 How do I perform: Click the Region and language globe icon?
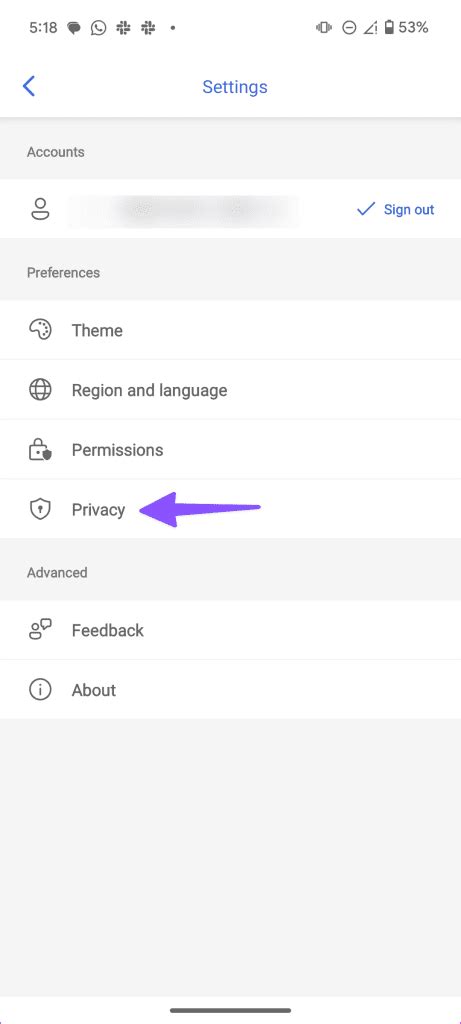point(40,390)
